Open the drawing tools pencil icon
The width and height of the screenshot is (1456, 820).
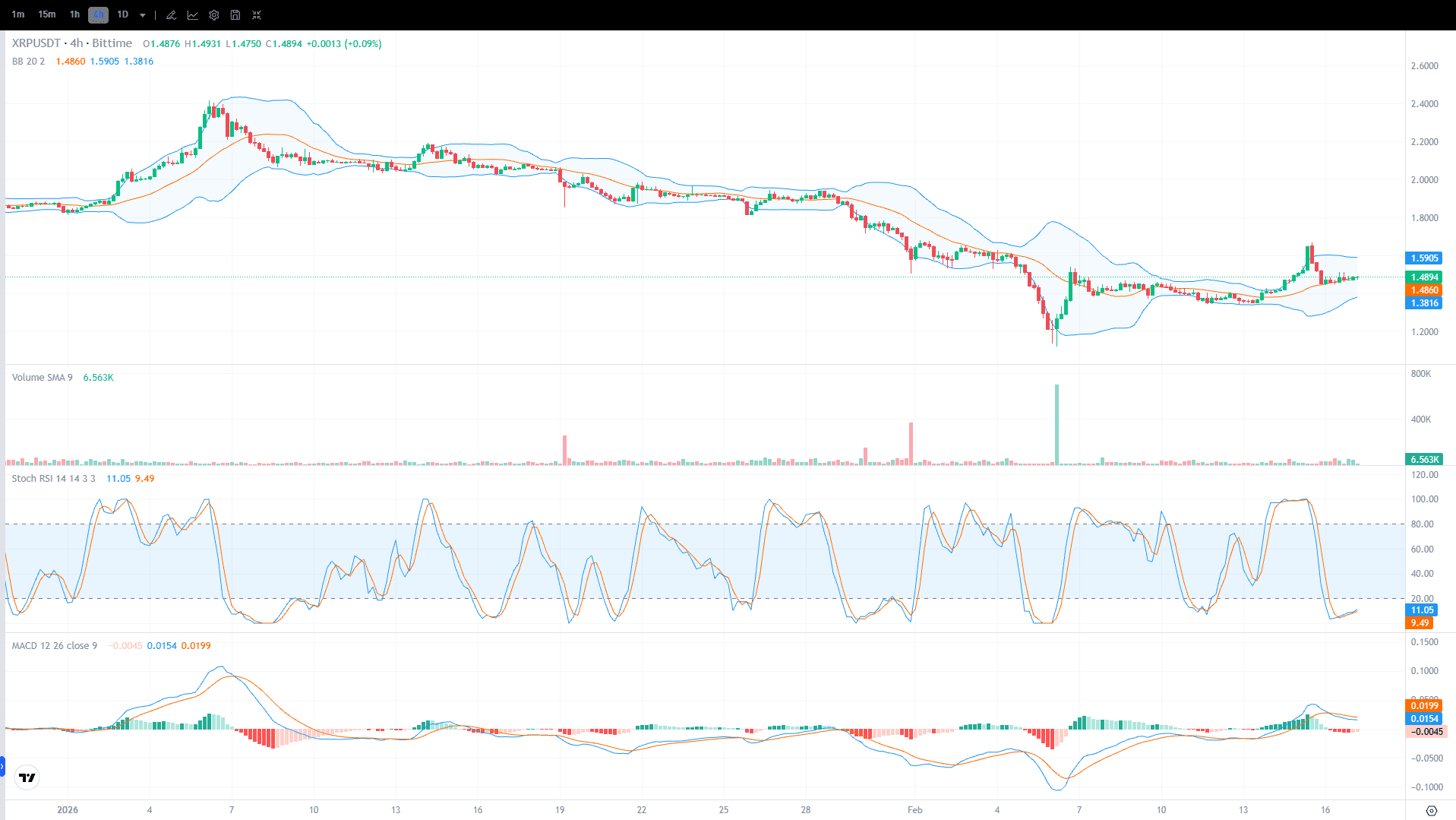170,14
